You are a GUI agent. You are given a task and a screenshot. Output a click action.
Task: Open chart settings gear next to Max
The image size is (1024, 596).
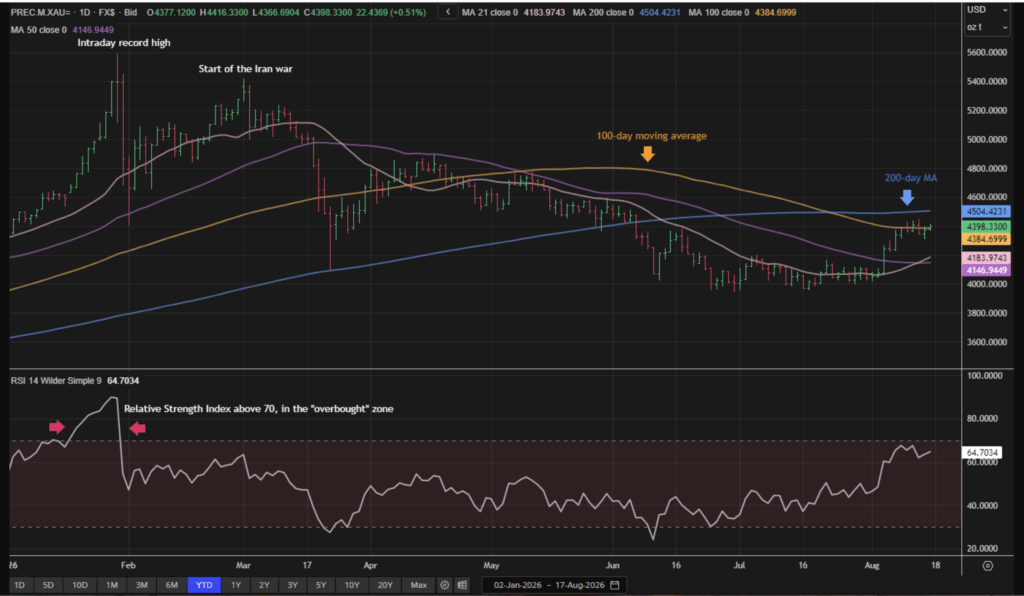click(x=444, y=585)
